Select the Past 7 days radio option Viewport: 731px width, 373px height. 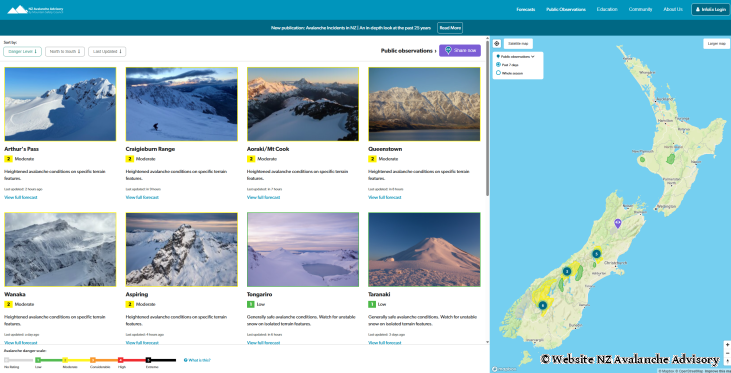pyautogui.click(x=498, y=65)
